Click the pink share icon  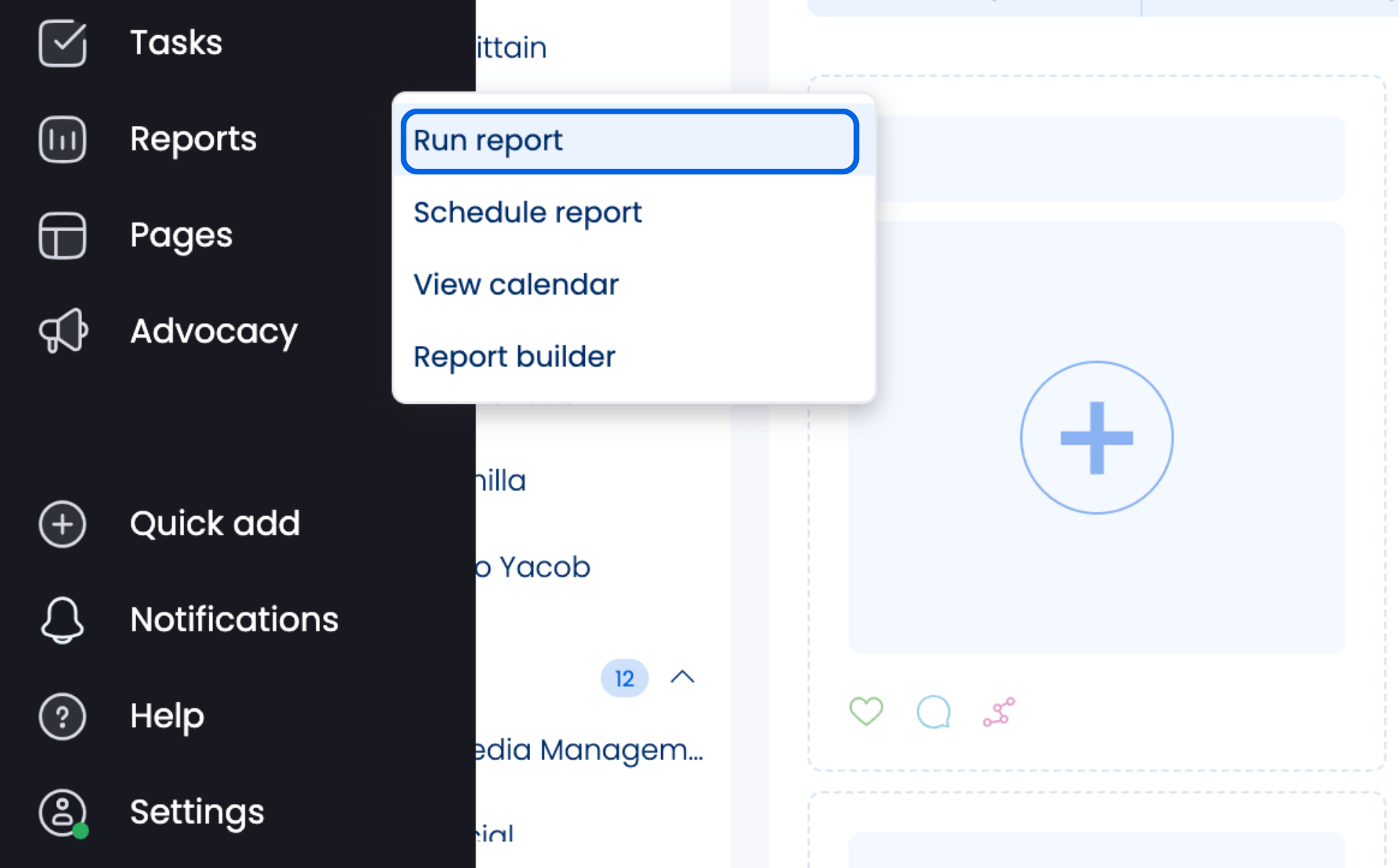(999, 712)
